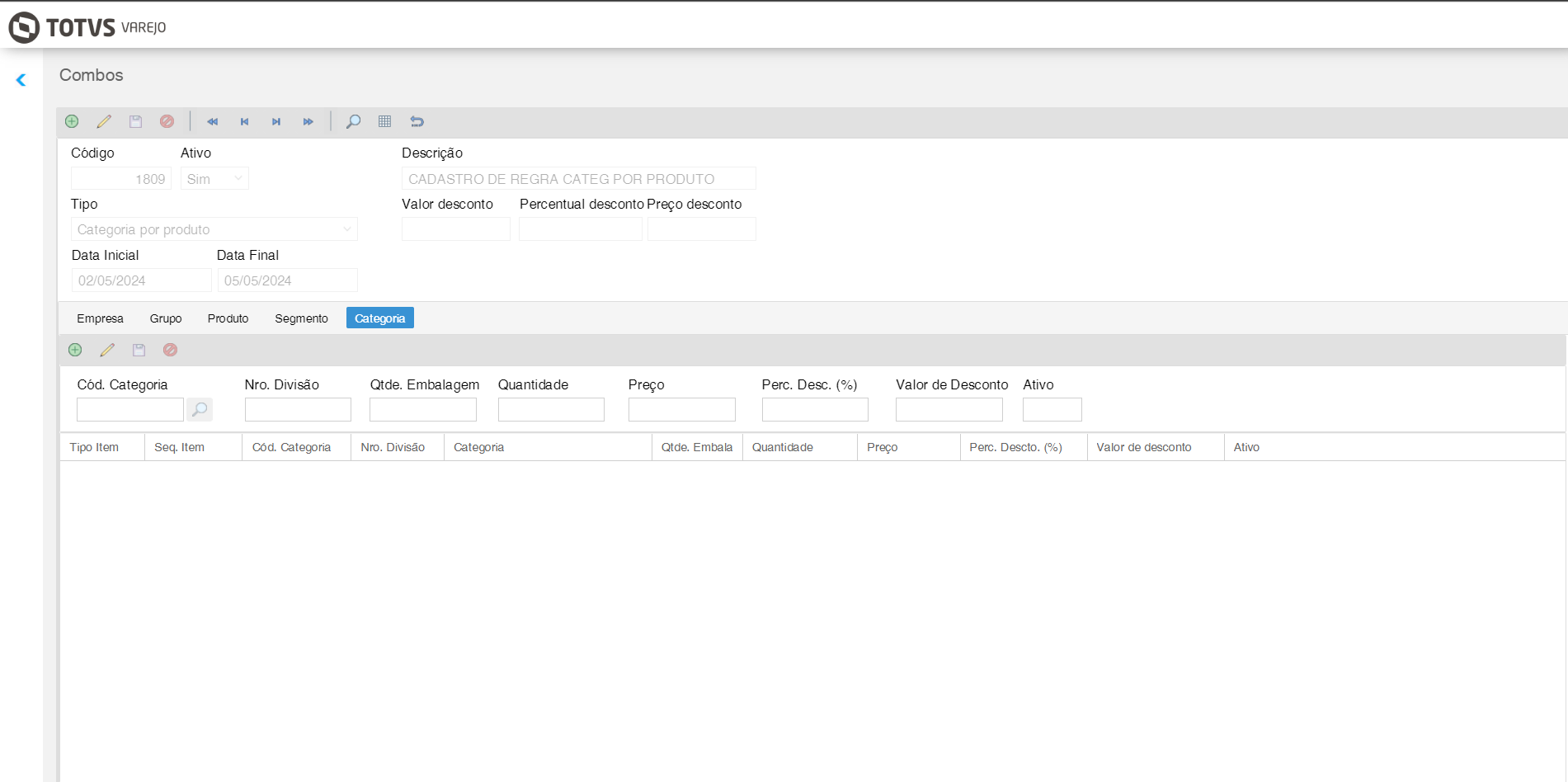Viewport: 1568px width, 782px height.
Task: Open the Ativo Sim dropdown
Action: click(x=214, y=179)
